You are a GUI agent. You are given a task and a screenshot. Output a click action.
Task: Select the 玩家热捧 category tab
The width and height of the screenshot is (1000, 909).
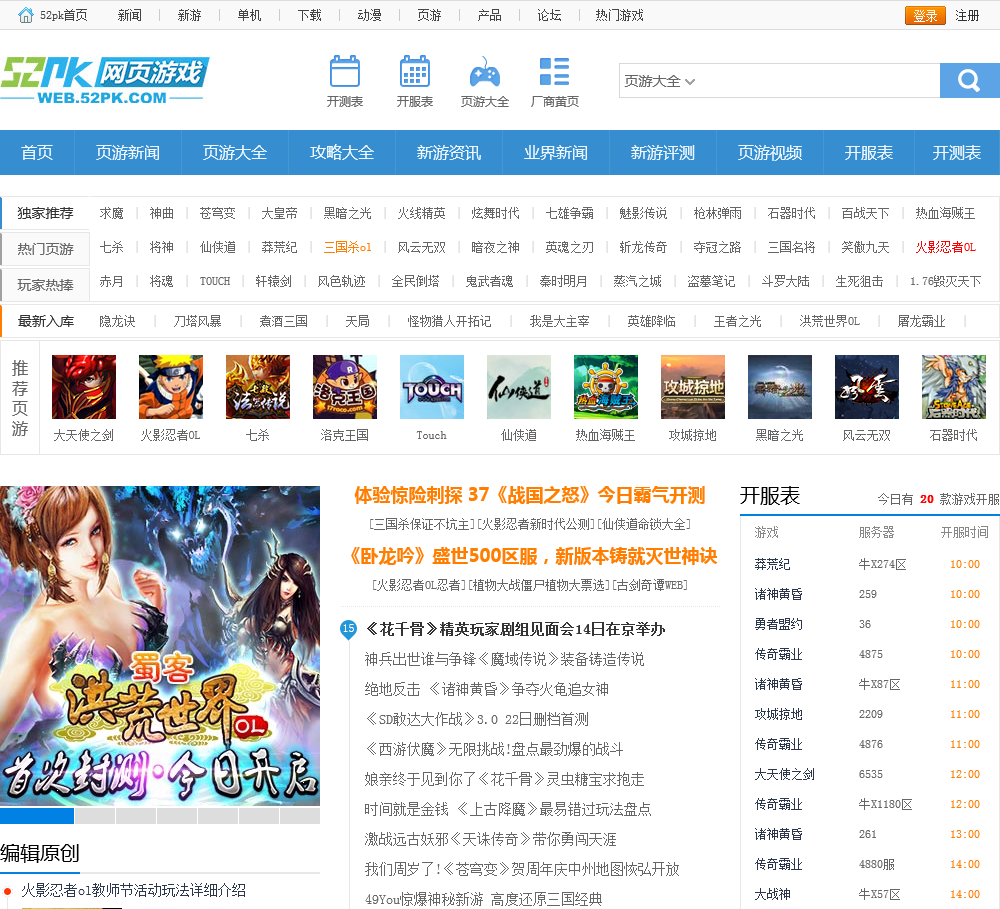pyautogui.click(x=45, y=285)
